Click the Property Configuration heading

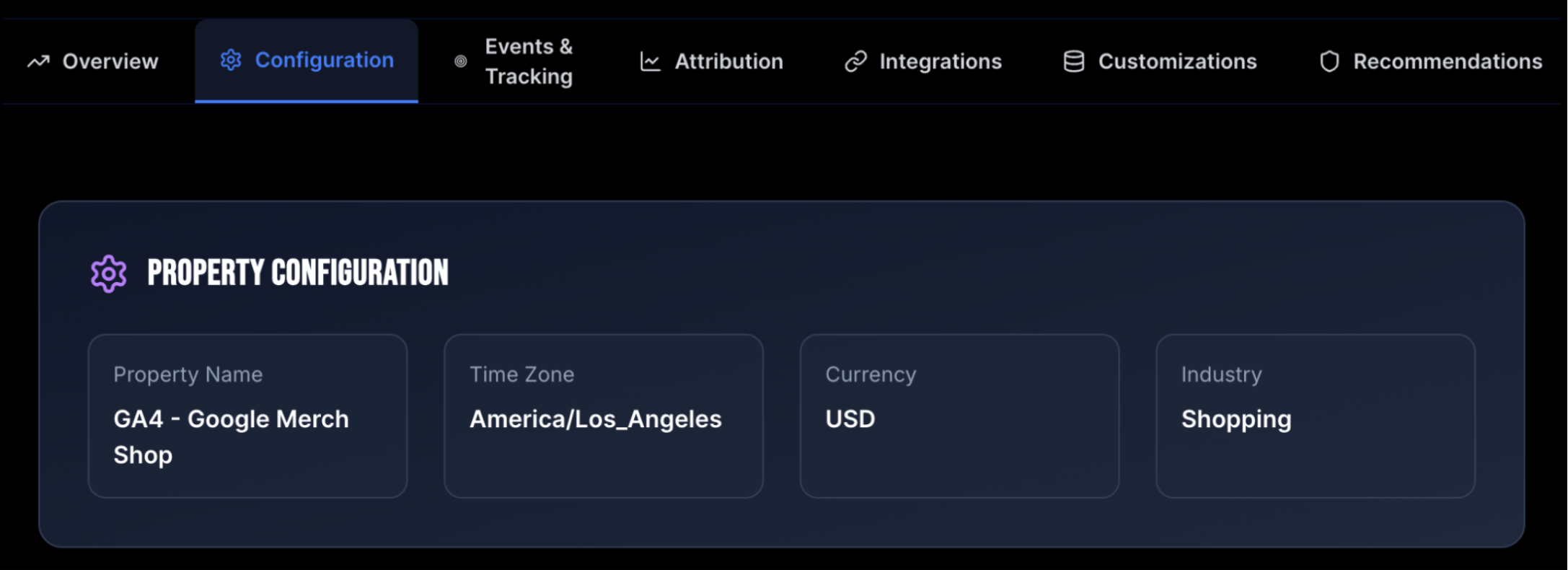click(298, 273)
